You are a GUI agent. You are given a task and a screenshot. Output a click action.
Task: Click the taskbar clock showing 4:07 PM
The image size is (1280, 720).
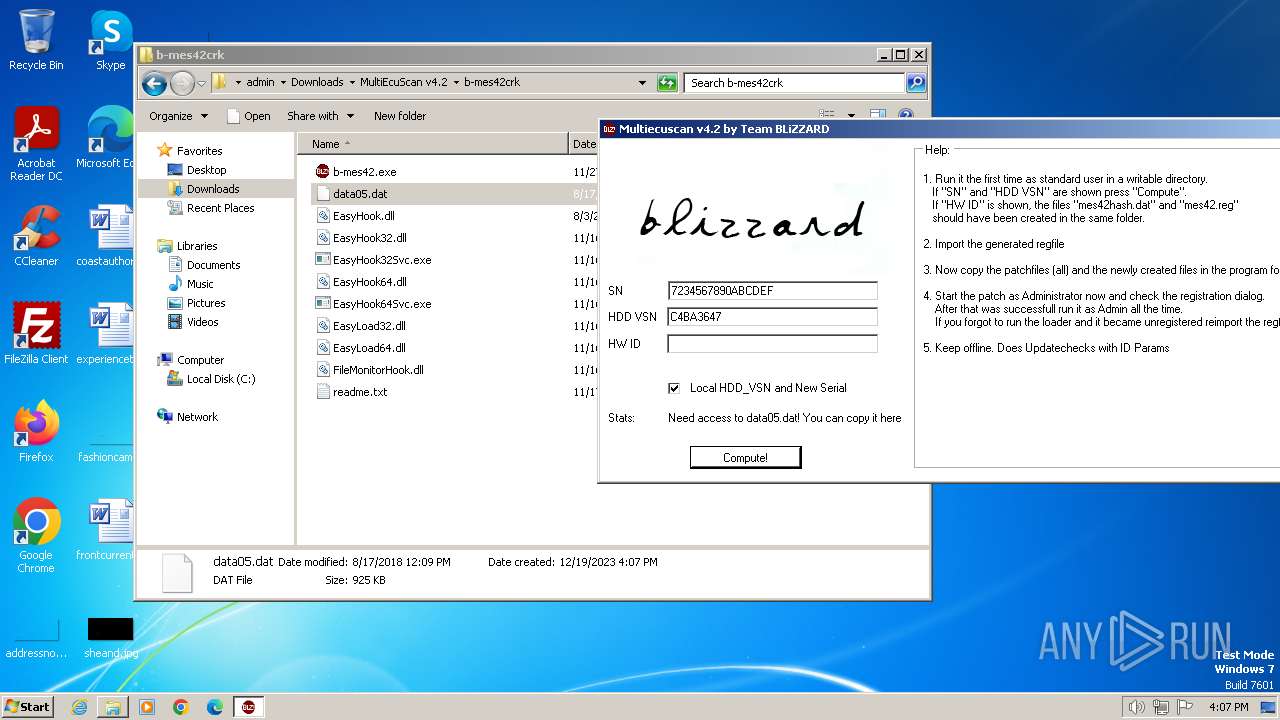1228,707
